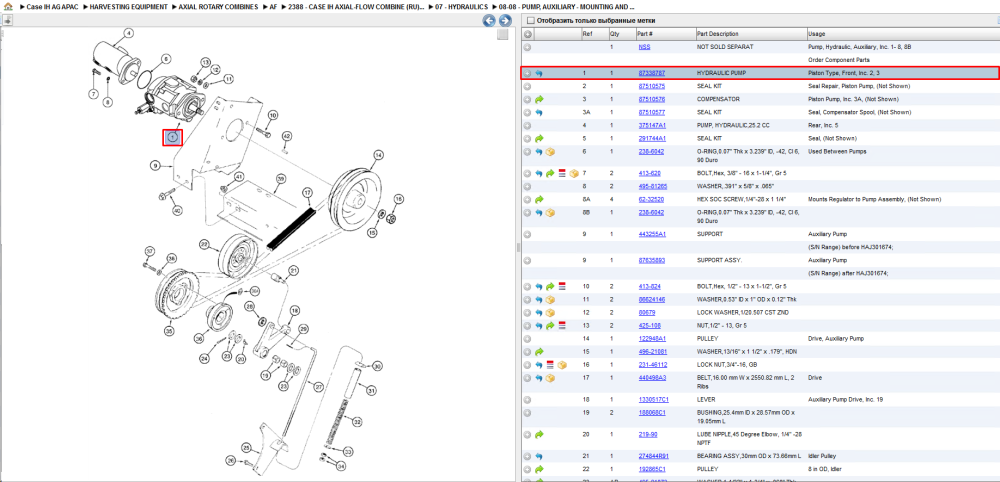Open part number link 375147A1
The height and width of the screenshot is (482, 1000).
click(x=652, y=126)
